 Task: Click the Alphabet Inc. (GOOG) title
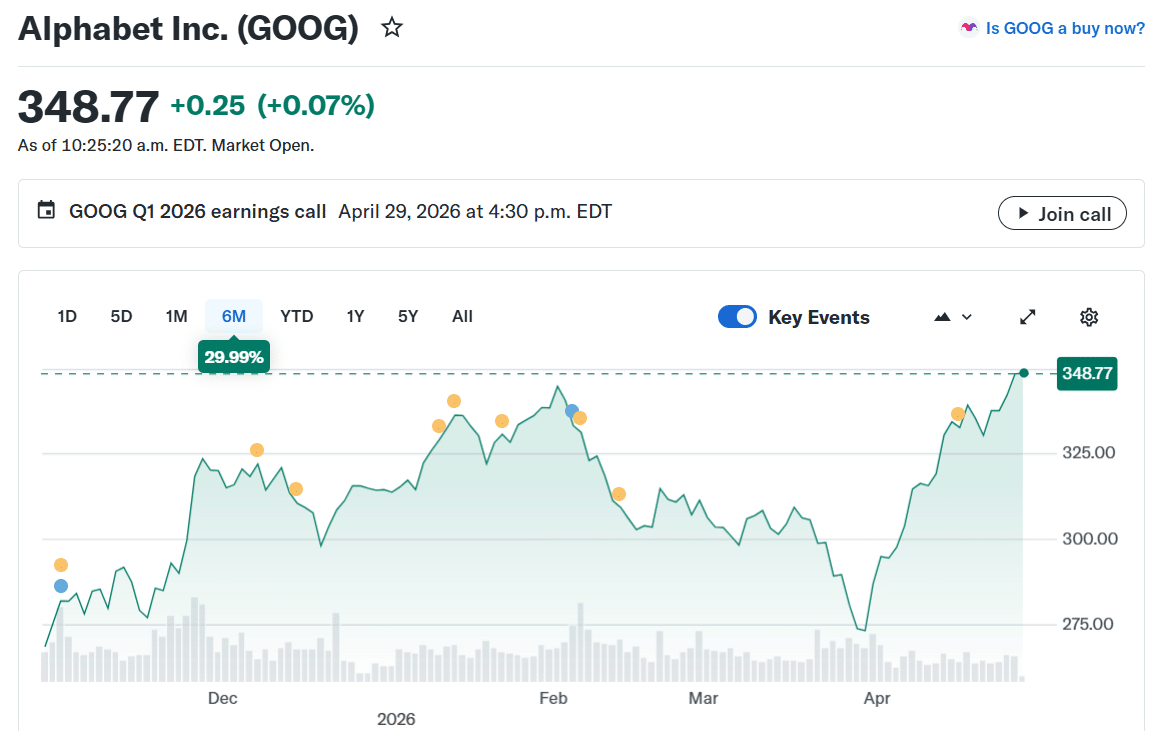(x=188, y=29)
